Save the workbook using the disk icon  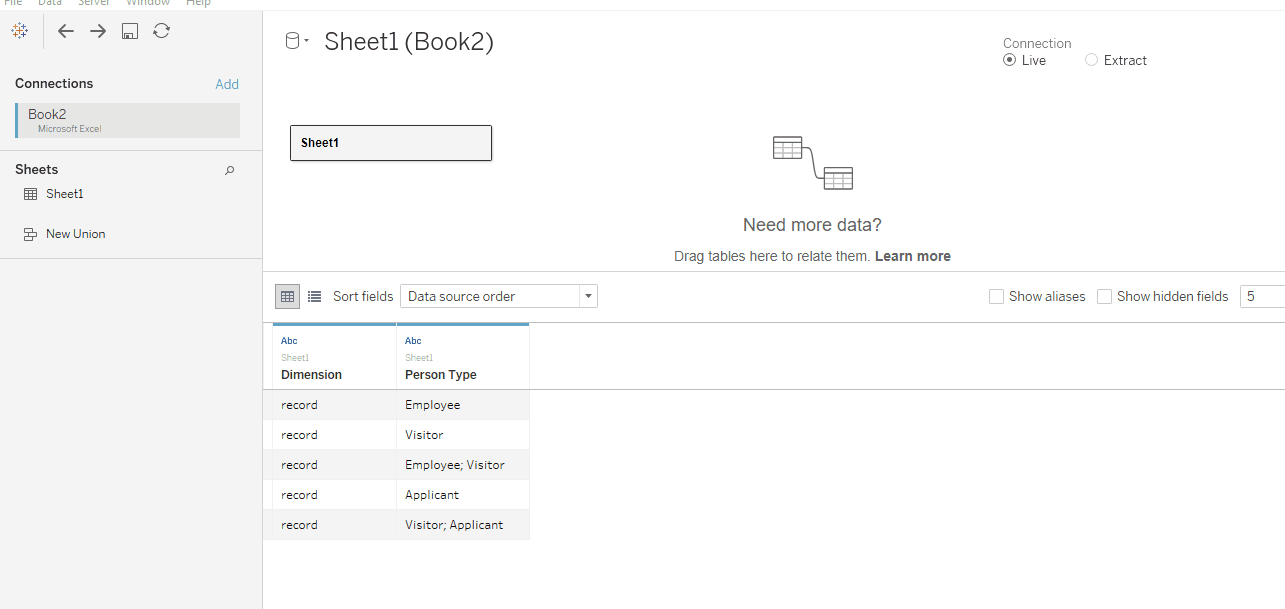[130, 31]
